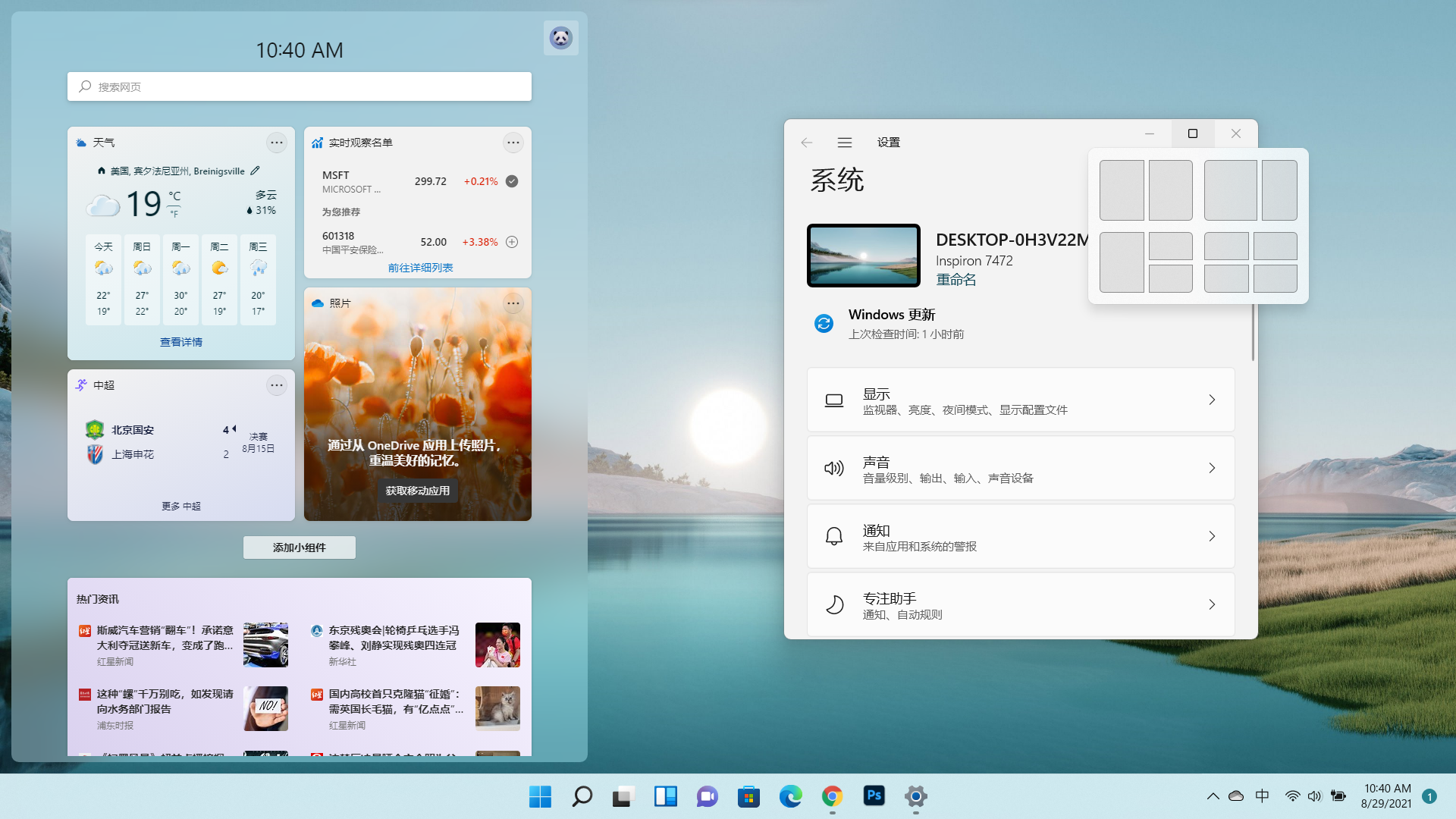Click the Wi-Fi icon in the system tray

1291,796
